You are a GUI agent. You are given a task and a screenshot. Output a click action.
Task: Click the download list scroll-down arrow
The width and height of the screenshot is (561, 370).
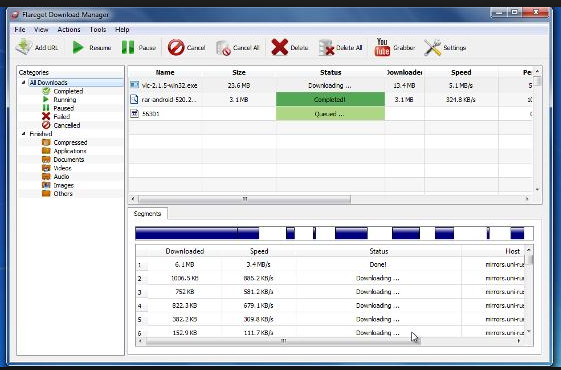click(537, 189)
